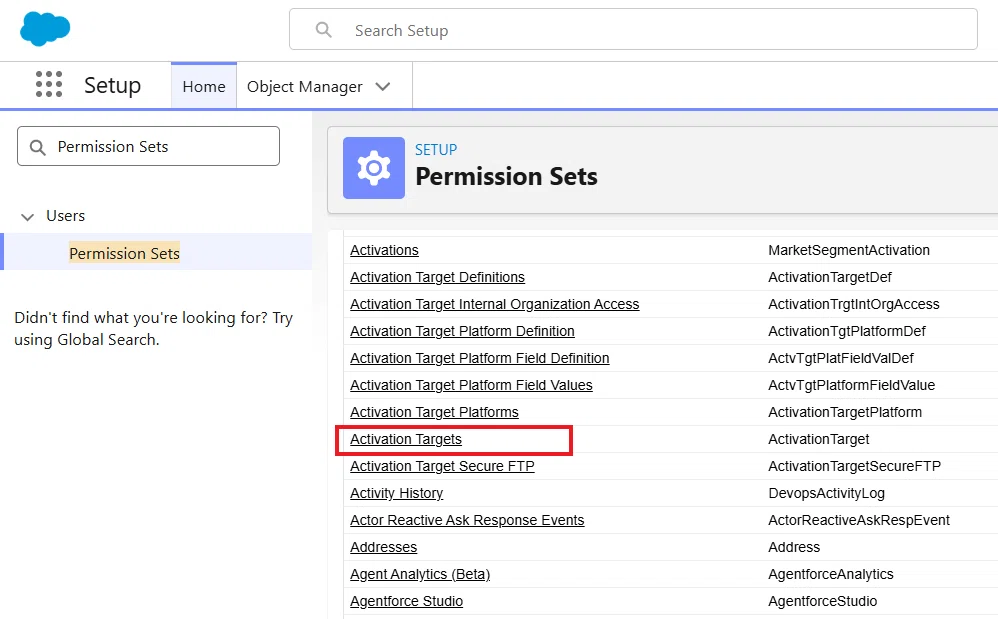Open Agent Analytics (Beta) link
The image size is (998, 619).
(x=420, y=574)
